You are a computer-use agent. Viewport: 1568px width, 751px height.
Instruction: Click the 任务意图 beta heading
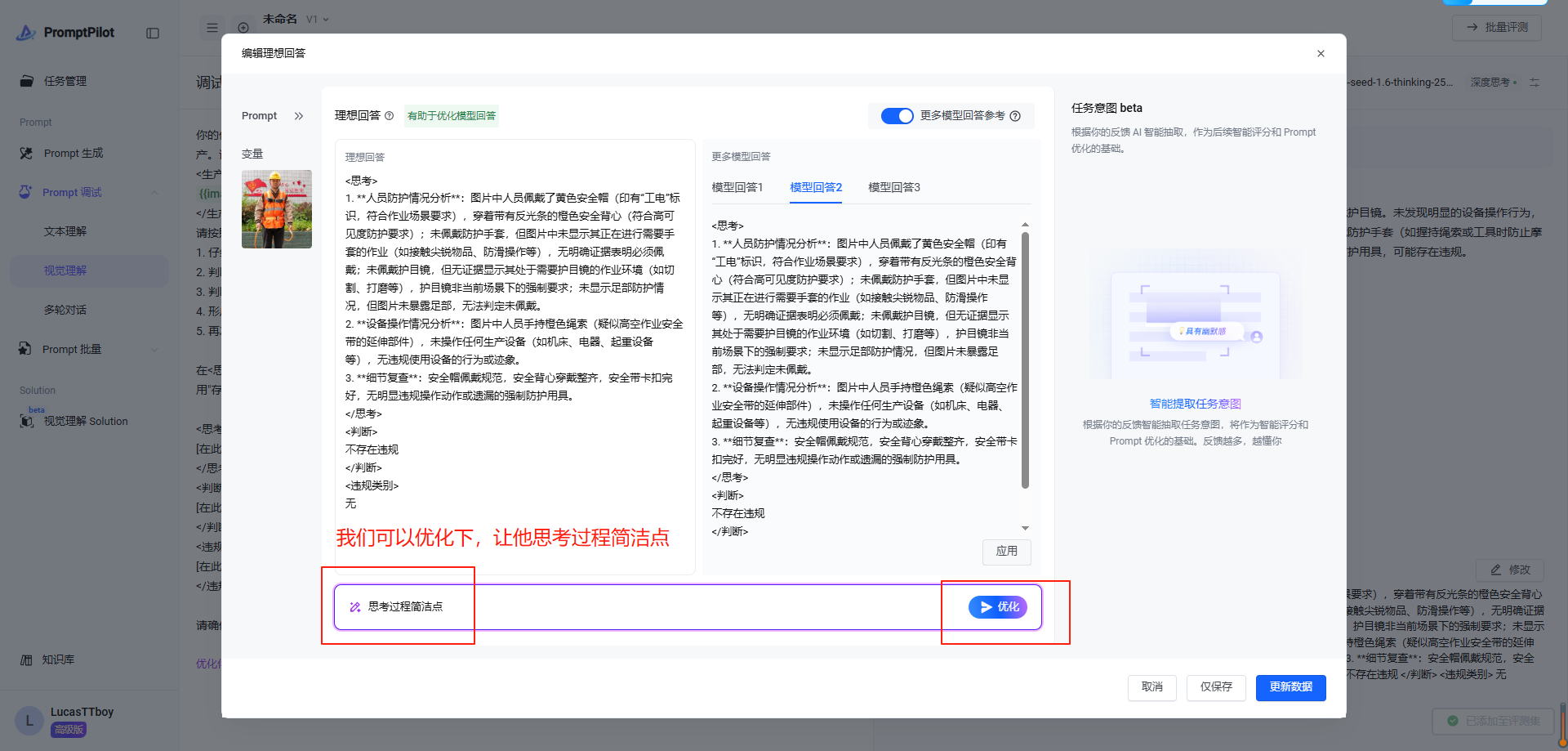(x=1107, y=108)
